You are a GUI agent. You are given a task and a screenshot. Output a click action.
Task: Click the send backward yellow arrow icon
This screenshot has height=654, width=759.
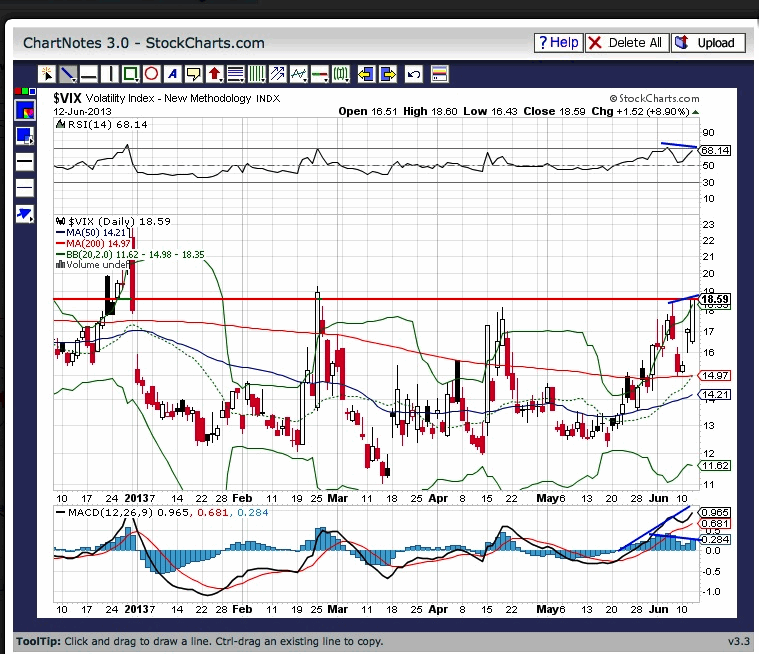[366, 74]
